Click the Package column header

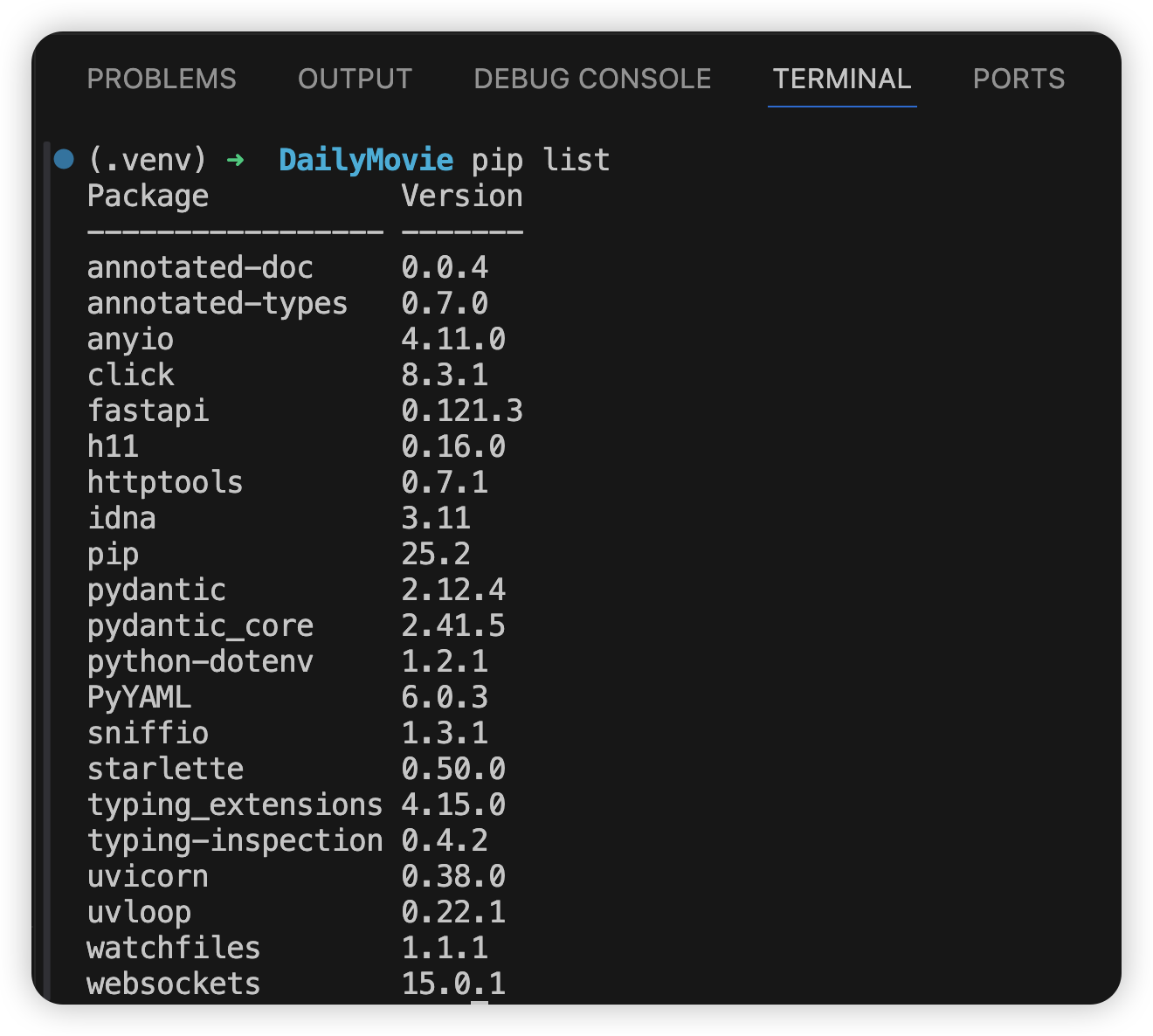tap(148, 196)
